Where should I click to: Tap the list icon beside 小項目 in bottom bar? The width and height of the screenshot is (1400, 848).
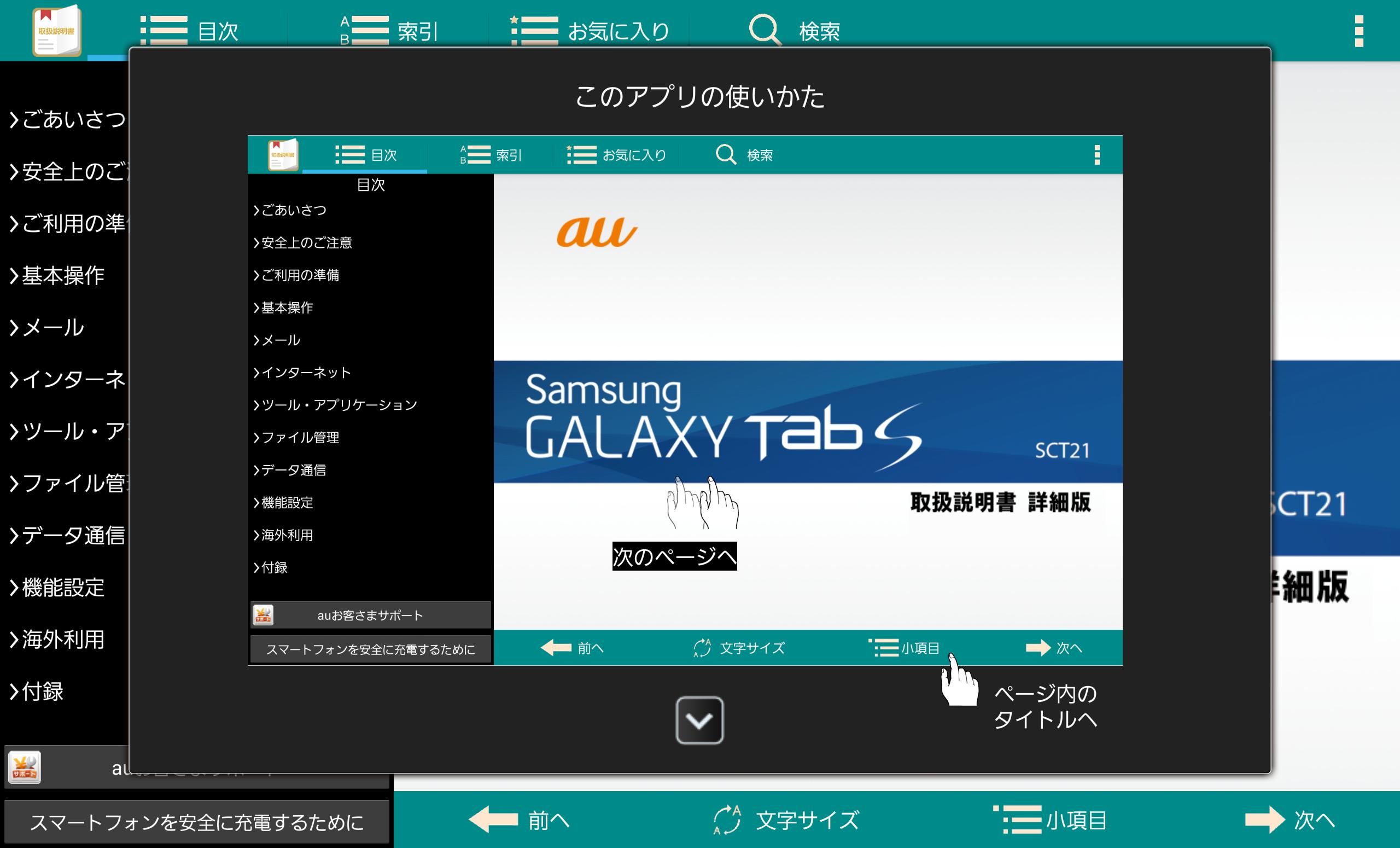[1017, 820]
